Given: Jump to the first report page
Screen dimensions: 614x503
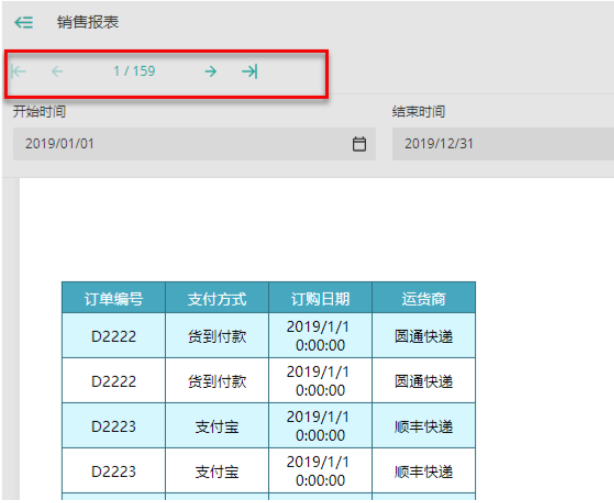Looking at the screenshot, I should pos(19,71).
